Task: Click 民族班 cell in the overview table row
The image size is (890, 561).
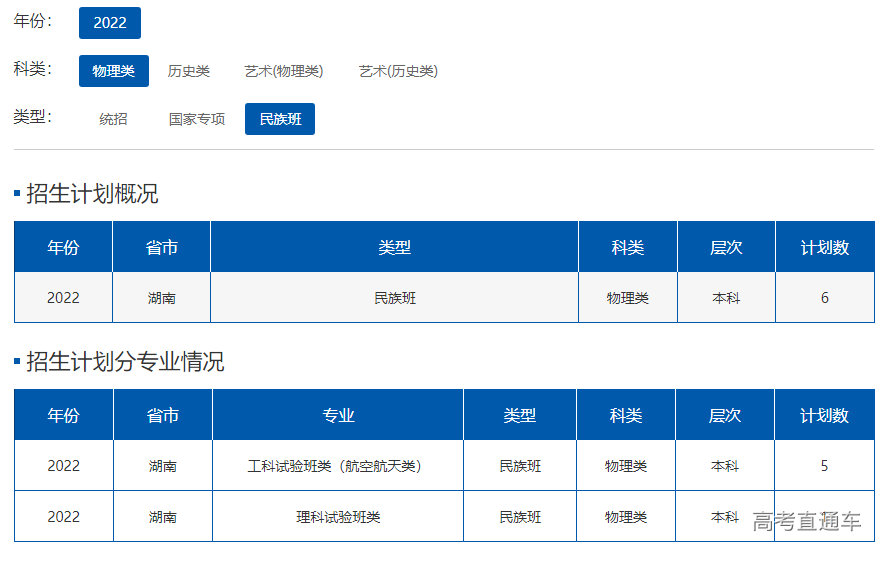Action: (x=394, y=298)
